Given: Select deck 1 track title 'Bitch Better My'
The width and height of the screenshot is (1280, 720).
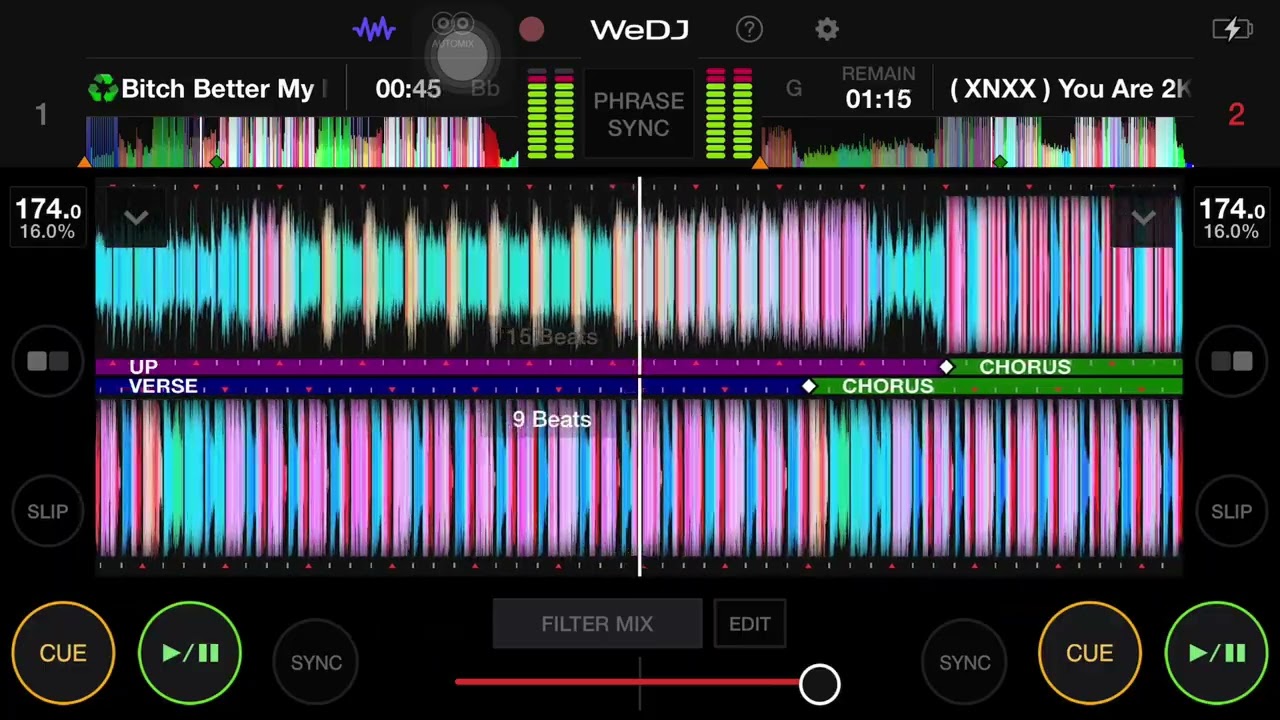Looking at the screenshot, I should point(218,89).
